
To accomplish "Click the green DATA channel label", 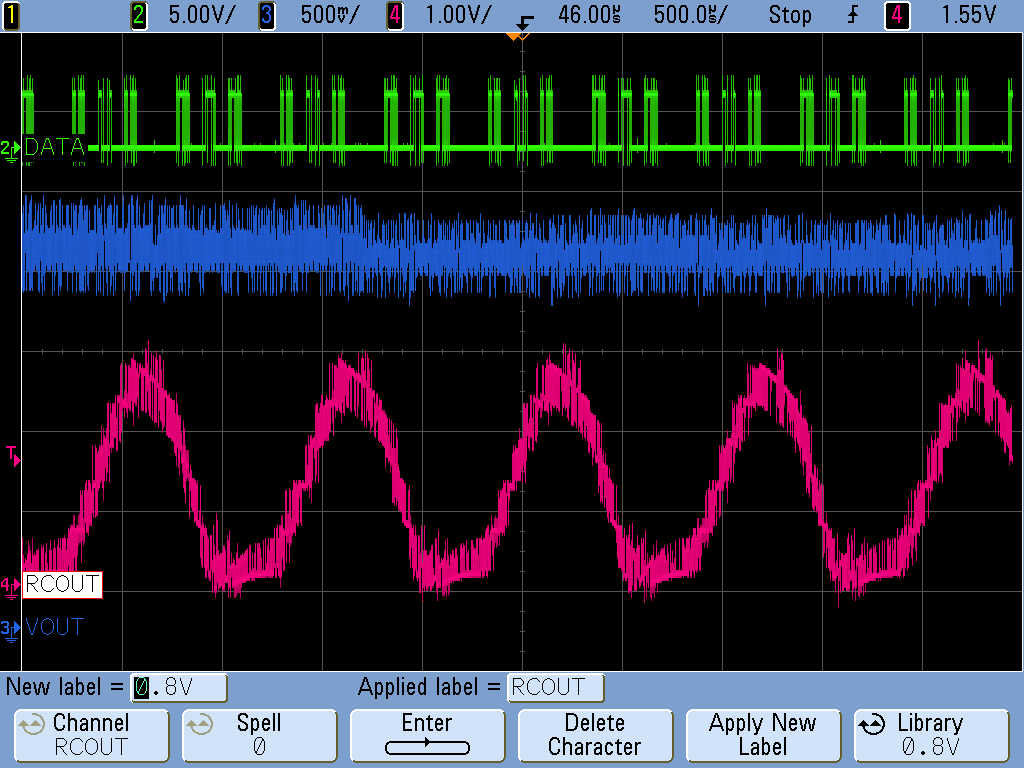I will (x=54, y=148).
